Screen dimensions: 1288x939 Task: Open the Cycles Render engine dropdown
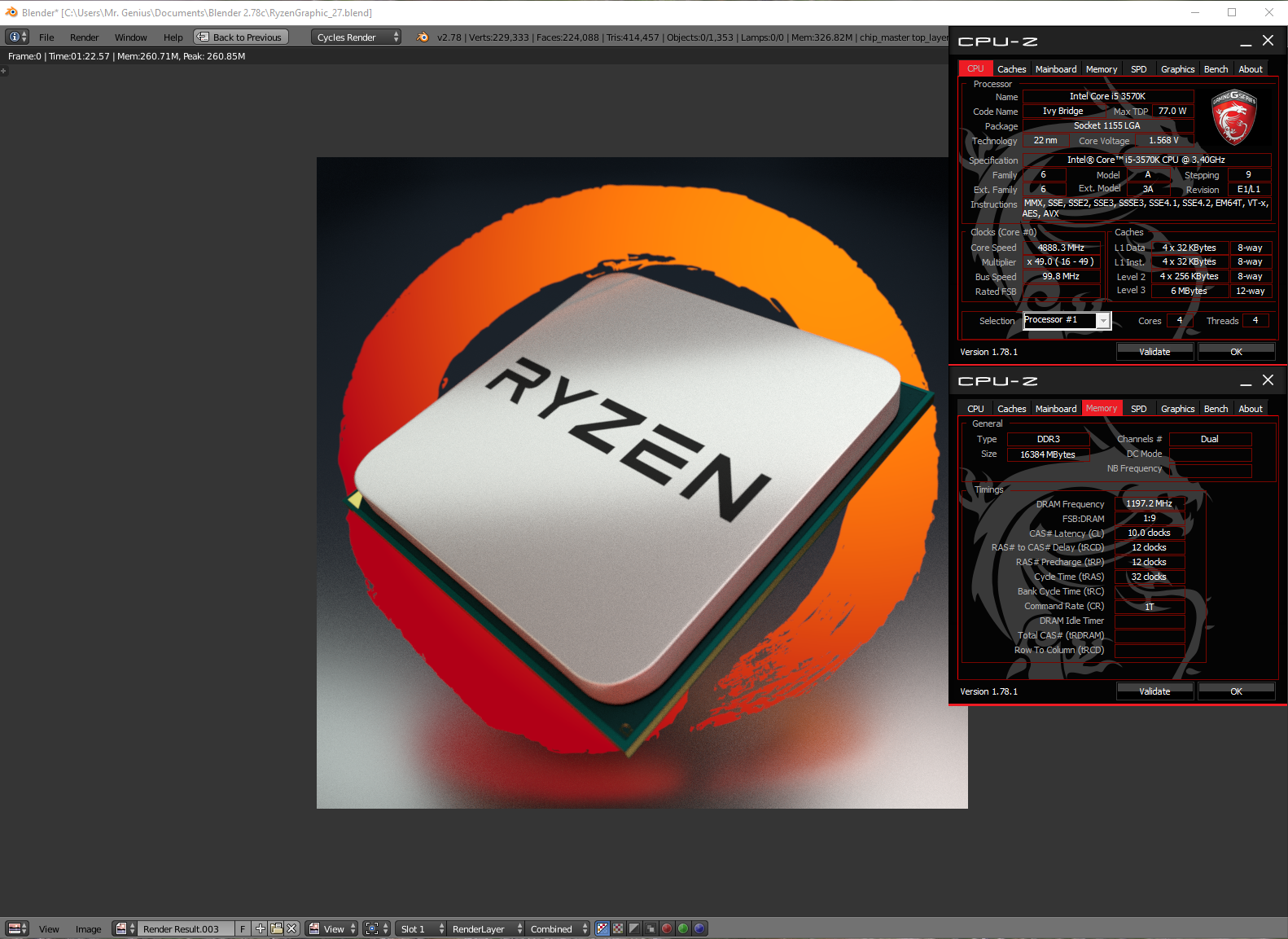357,37
